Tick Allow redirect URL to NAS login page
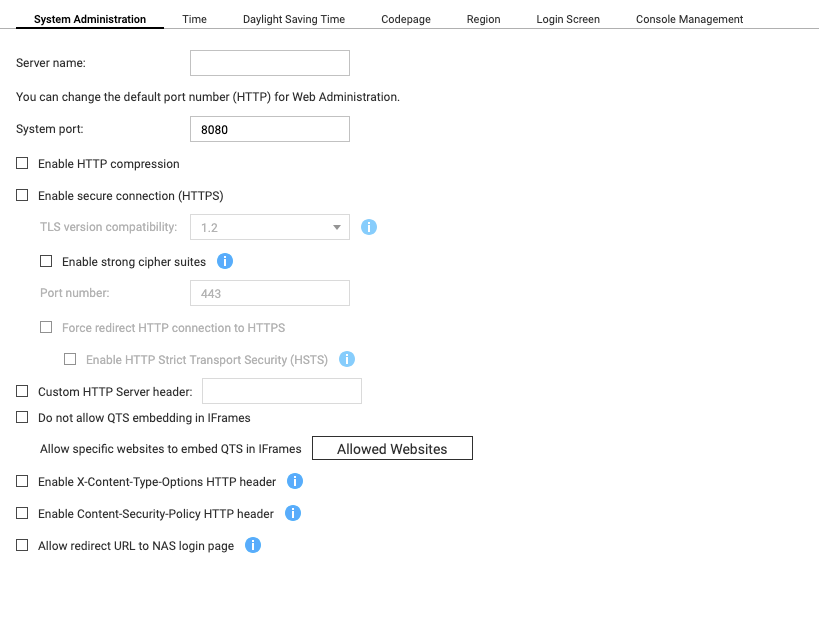Screen dimensions: 819x621 (x=23, y=545)
